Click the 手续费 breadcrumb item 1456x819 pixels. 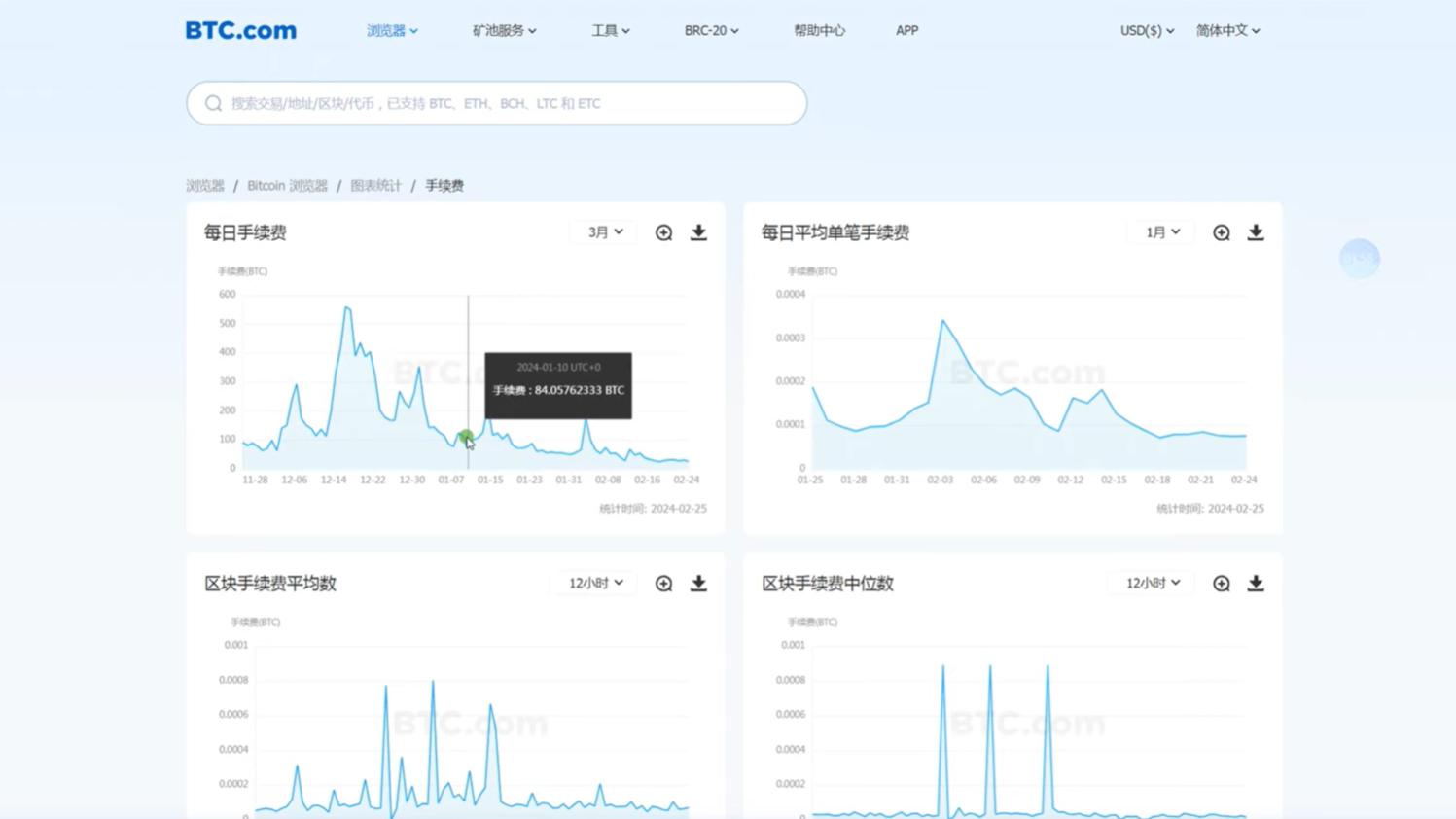coord(444,186)
